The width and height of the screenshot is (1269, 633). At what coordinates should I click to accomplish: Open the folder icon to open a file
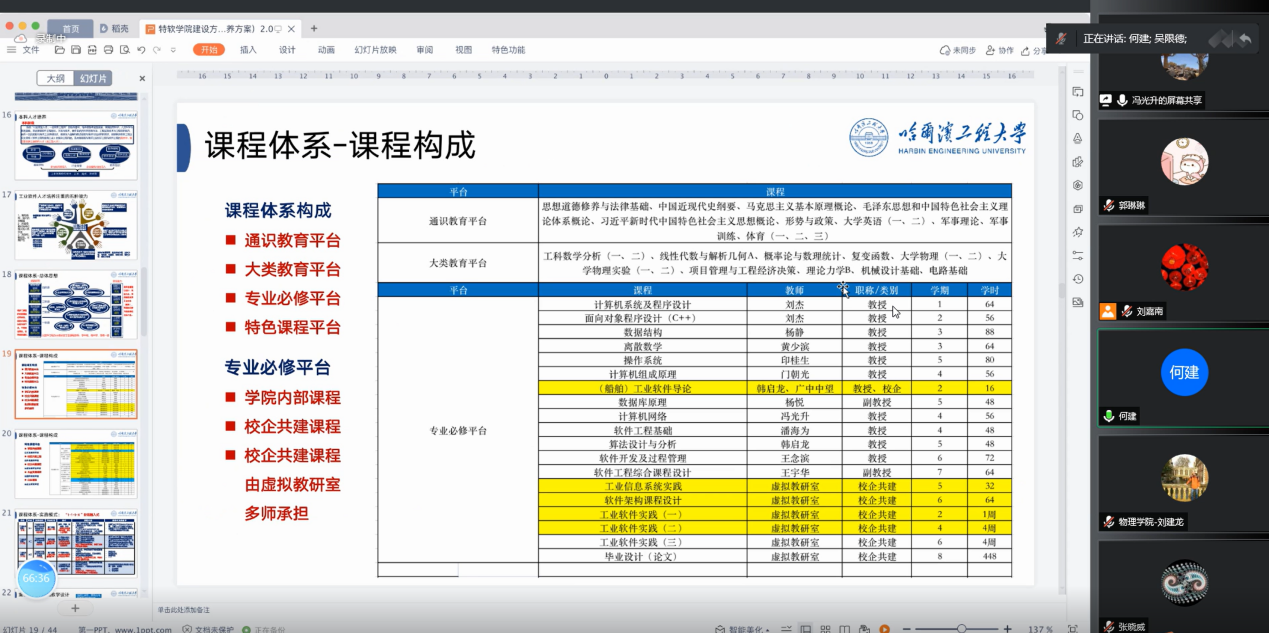[61, 49]
